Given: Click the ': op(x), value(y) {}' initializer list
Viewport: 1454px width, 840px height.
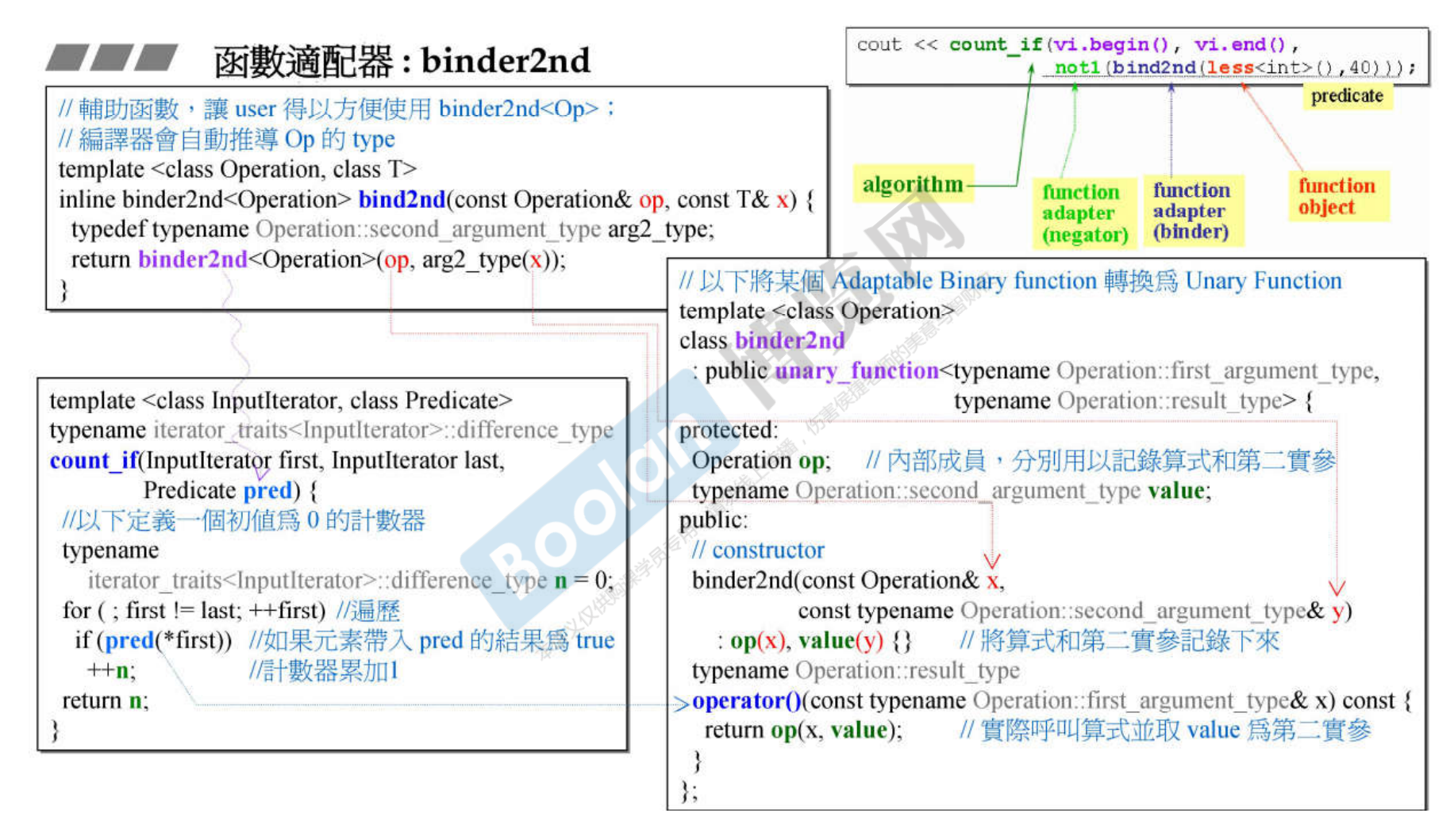Looking at the screenshot, I should [x=815, y=641].
